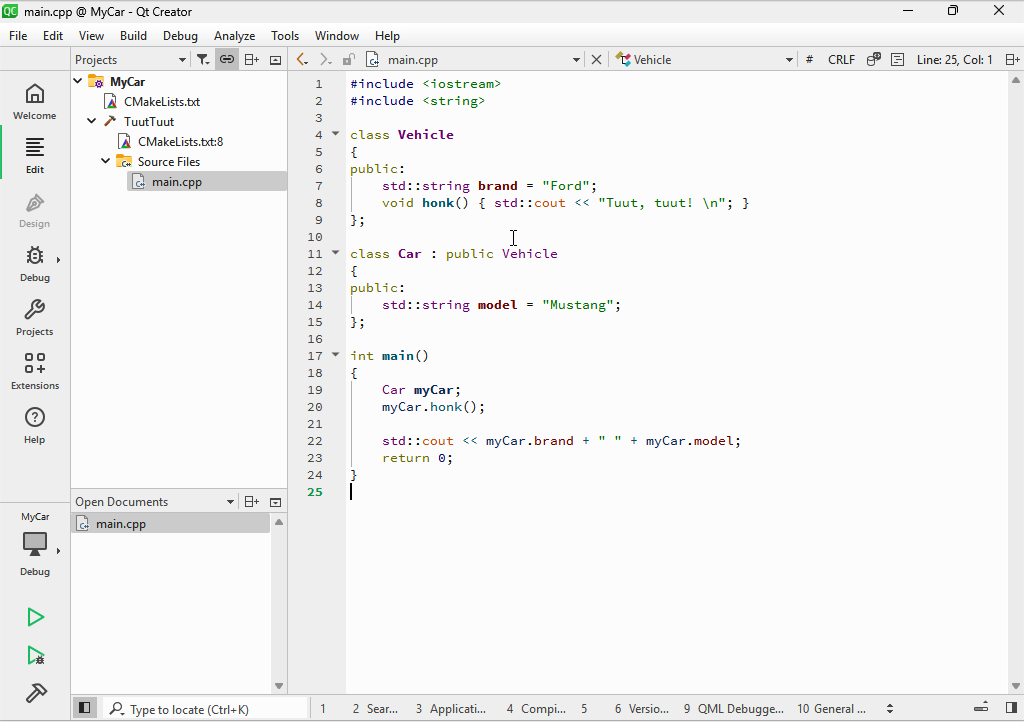Toggle the right sidebar visibility button
This screenshot has height=722, width=1024.
coord(1010,708)
